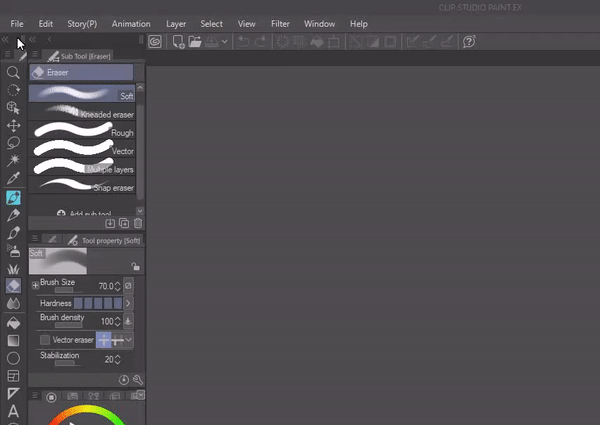Select the Frame border tool
600x425 pixels.
[x=13, y=376]
